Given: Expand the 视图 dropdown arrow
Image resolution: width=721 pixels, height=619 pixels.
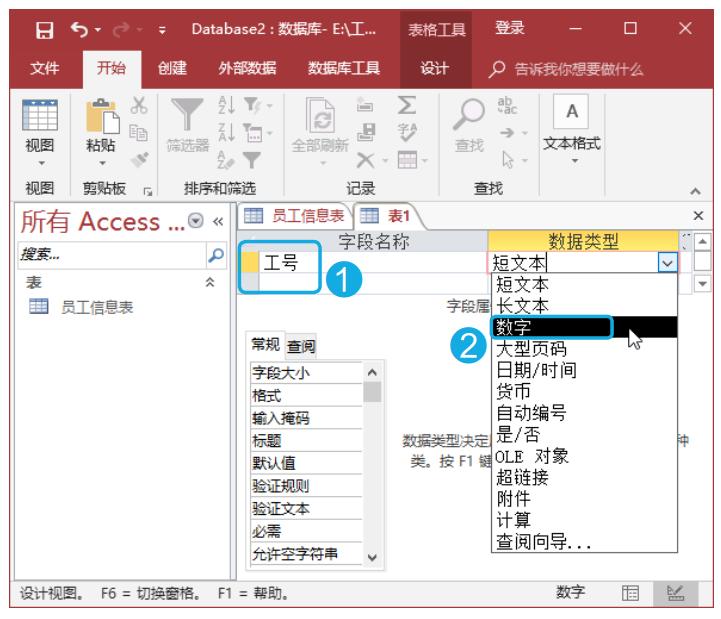Looking at the screenshot, I should click(x=41, y=163).
